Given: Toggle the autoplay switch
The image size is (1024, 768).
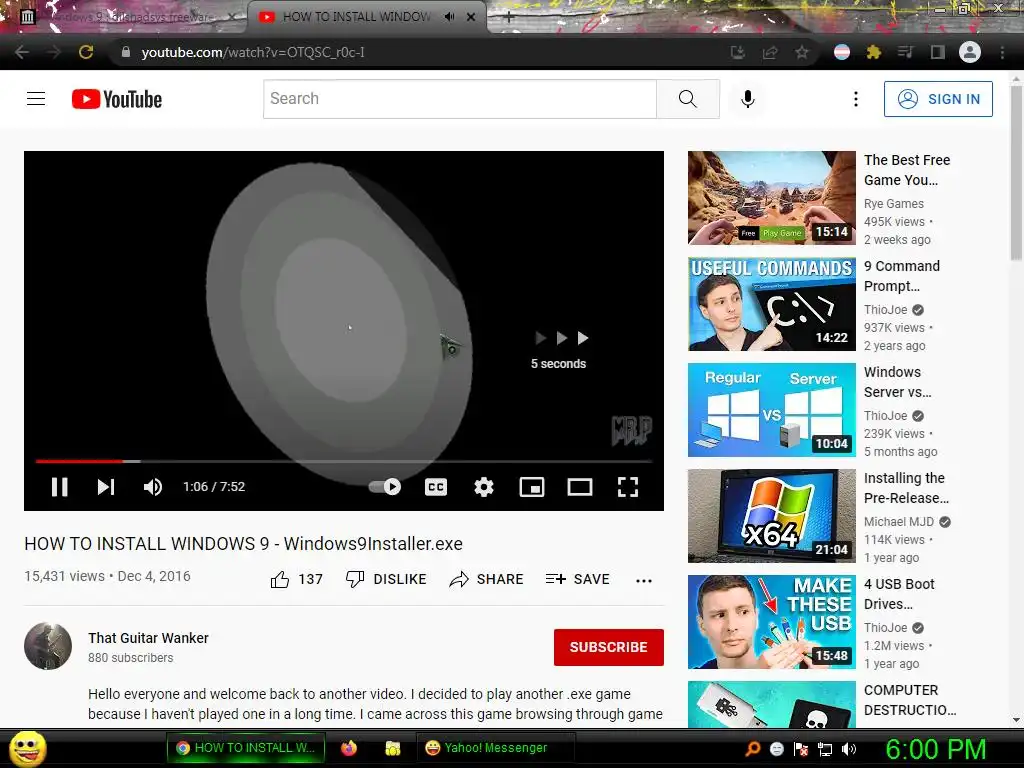Looking at the screenshot, I should (385, 487).
